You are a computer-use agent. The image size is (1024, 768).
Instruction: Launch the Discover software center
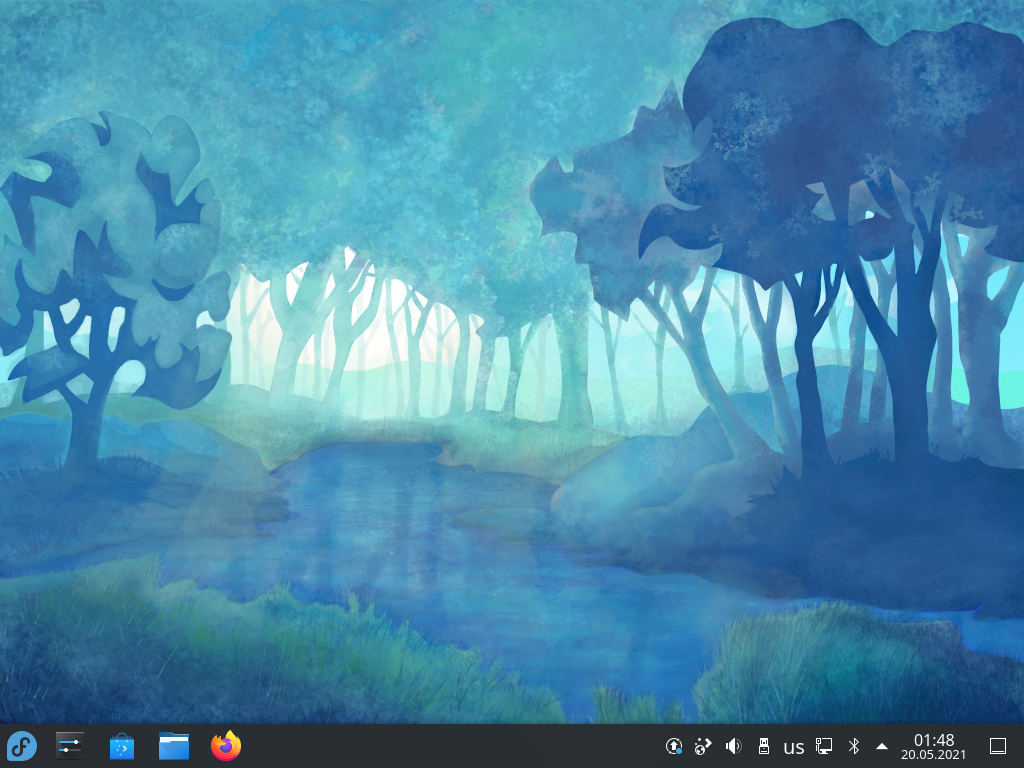point(121,746)
